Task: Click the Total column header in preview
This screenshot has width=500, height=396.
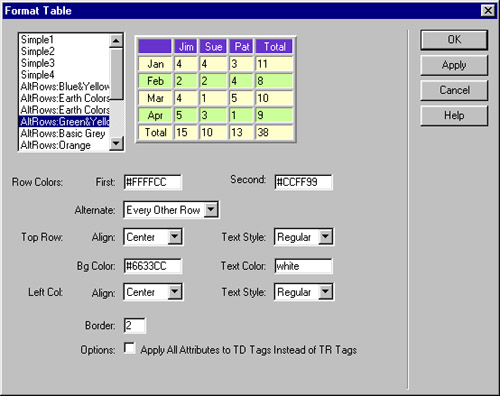Action: click(x=274, y=46)
